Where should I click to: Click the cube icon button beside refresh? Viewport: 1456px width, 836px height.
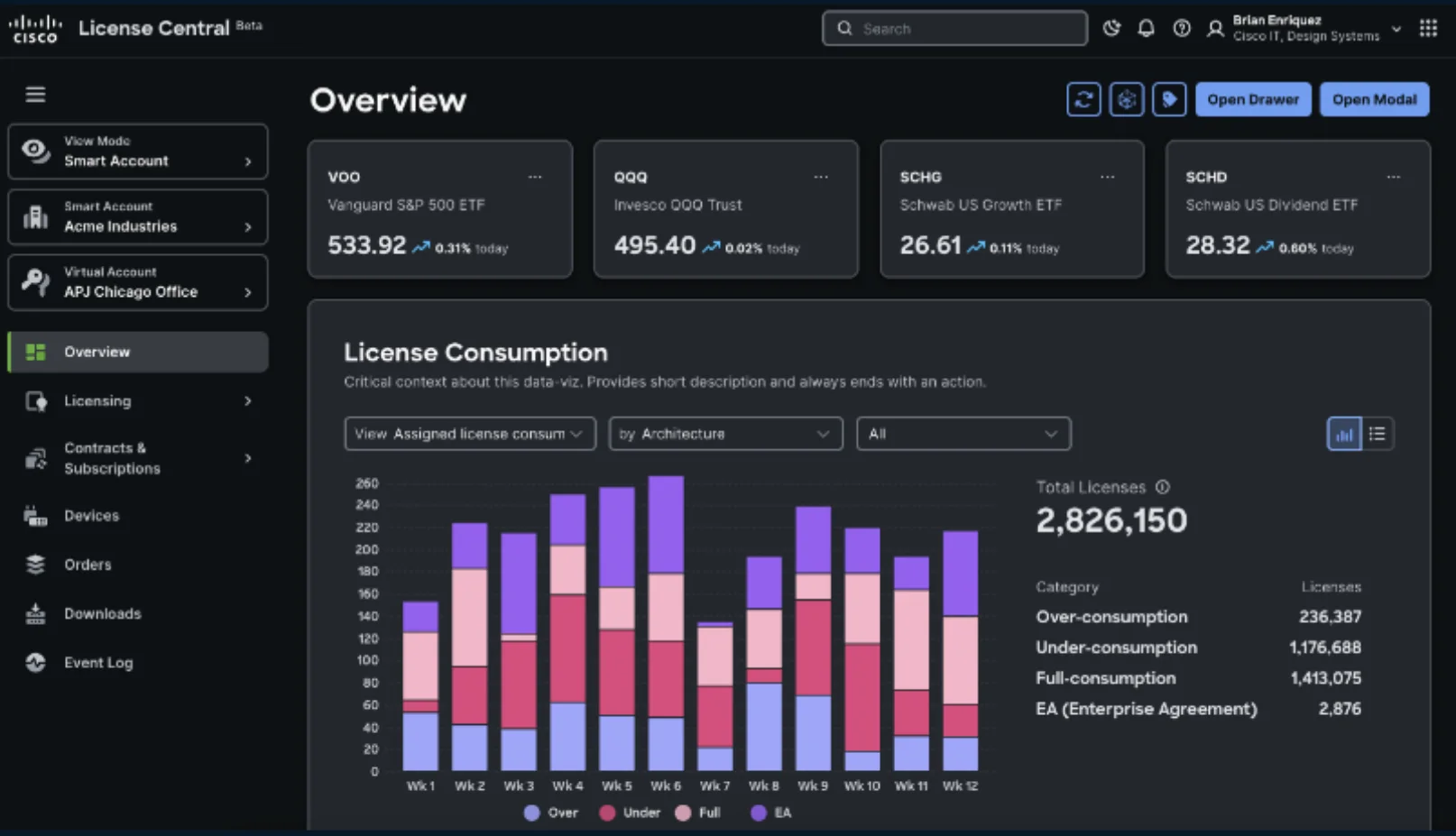coord(1127,99)
